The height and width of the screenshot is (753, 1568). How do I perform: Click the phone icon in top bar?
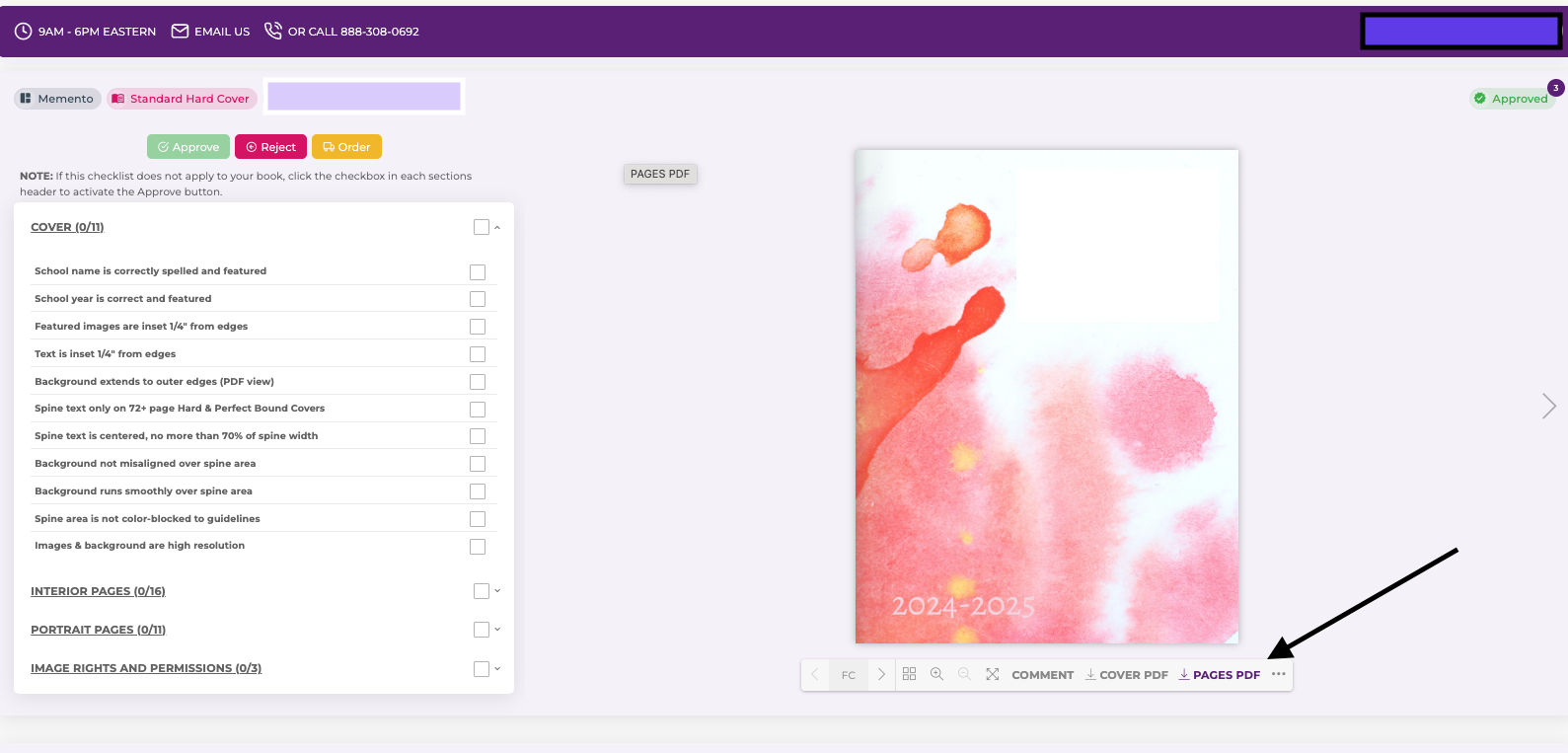click(273, 31)
